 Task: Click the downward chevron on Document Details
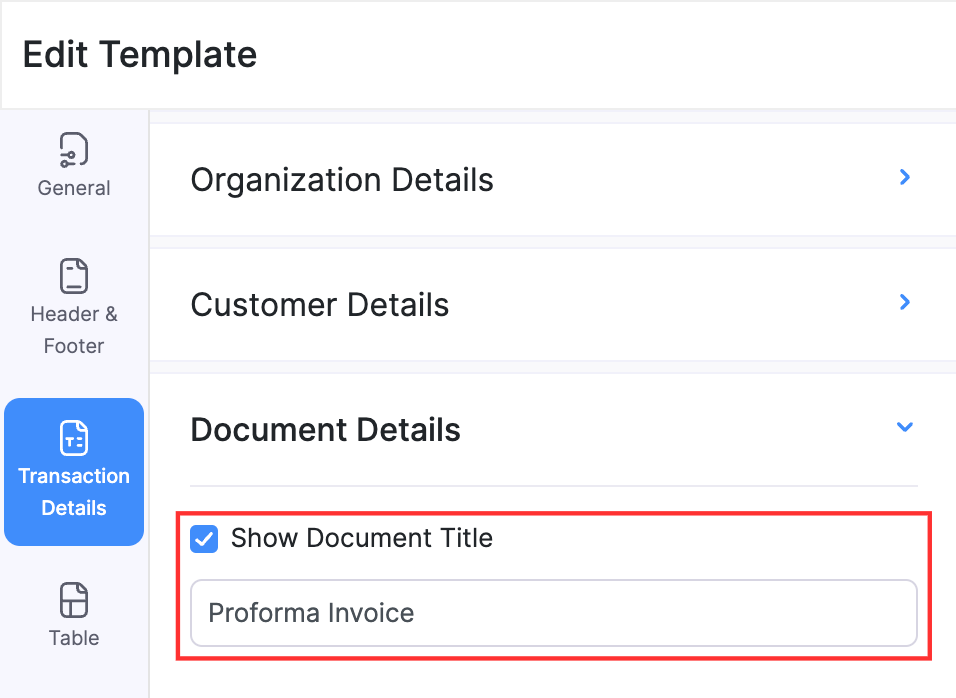point(904,427)
